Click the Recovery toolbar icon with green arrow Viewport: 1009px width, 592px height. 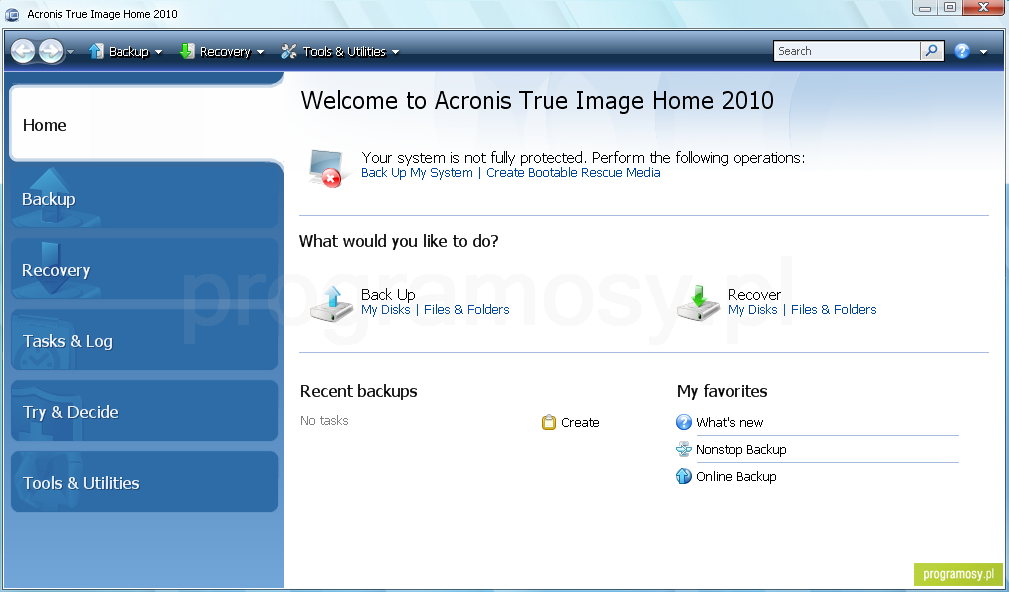click(187, 51)
